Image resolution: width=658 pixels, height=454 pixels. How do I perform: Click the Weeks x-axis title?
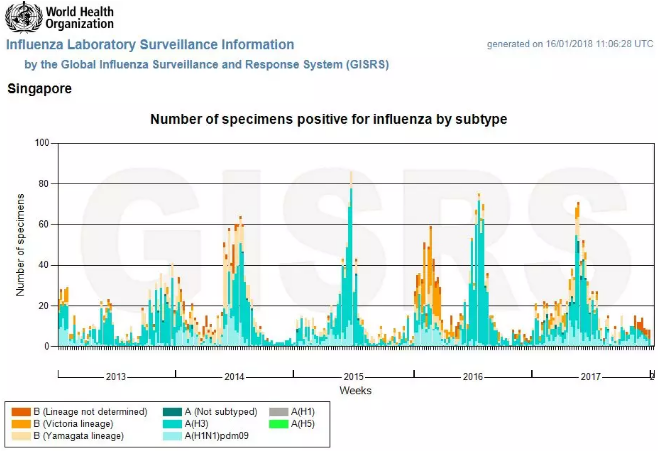(x=355, y=390)
